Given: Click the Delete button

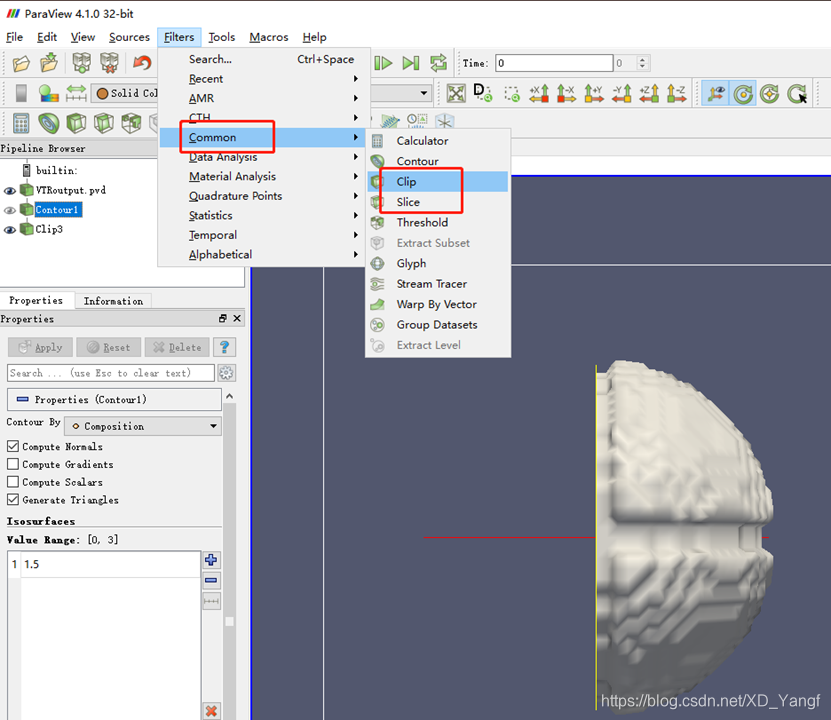Looking at the screenshot, I should pyautogui.click(x=177, y=347).
